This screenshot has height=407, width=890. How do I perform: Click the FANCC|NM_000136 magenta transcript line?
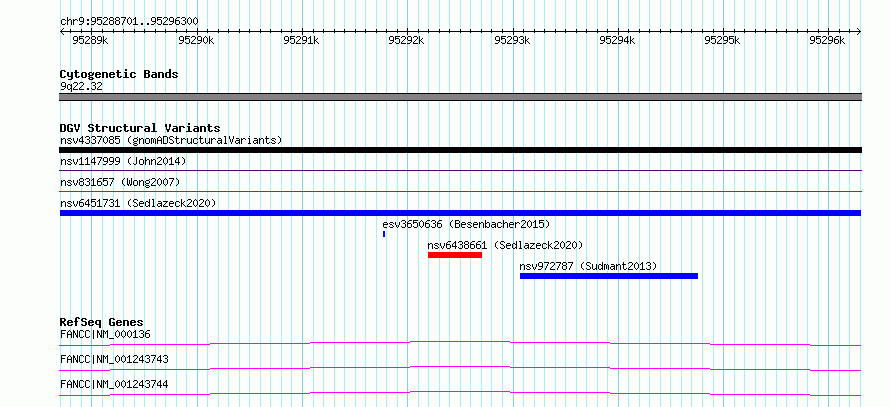point(460,343)
